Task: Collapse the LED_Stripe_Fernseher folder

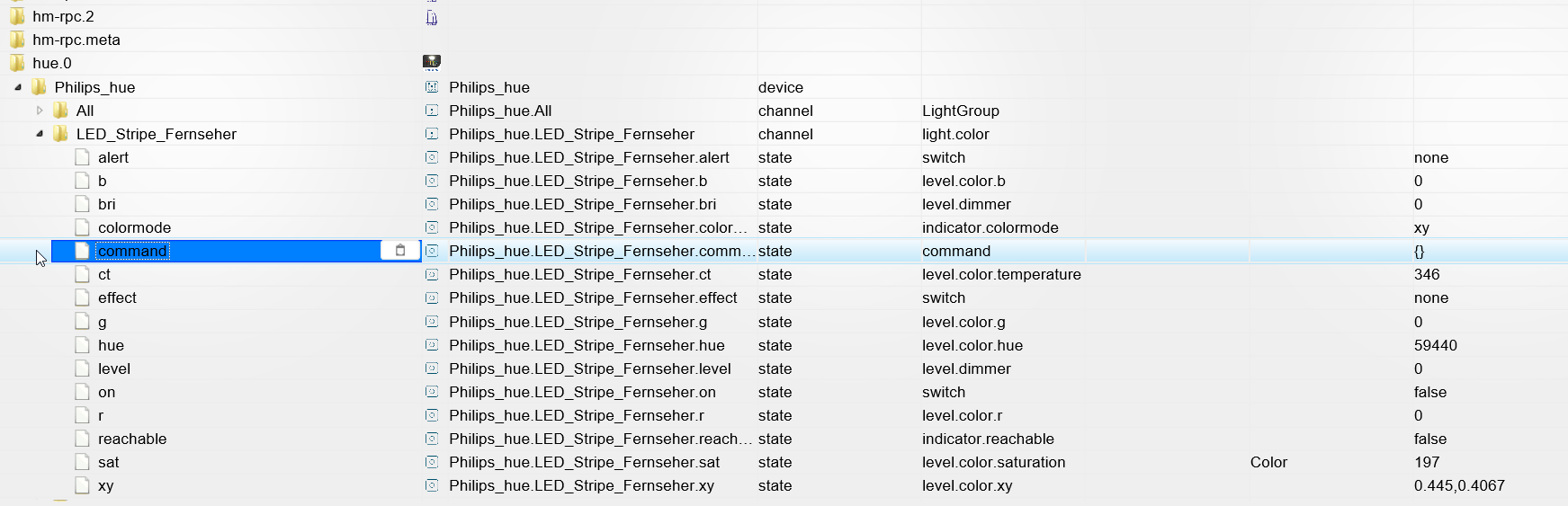Action: coord(40,134)
